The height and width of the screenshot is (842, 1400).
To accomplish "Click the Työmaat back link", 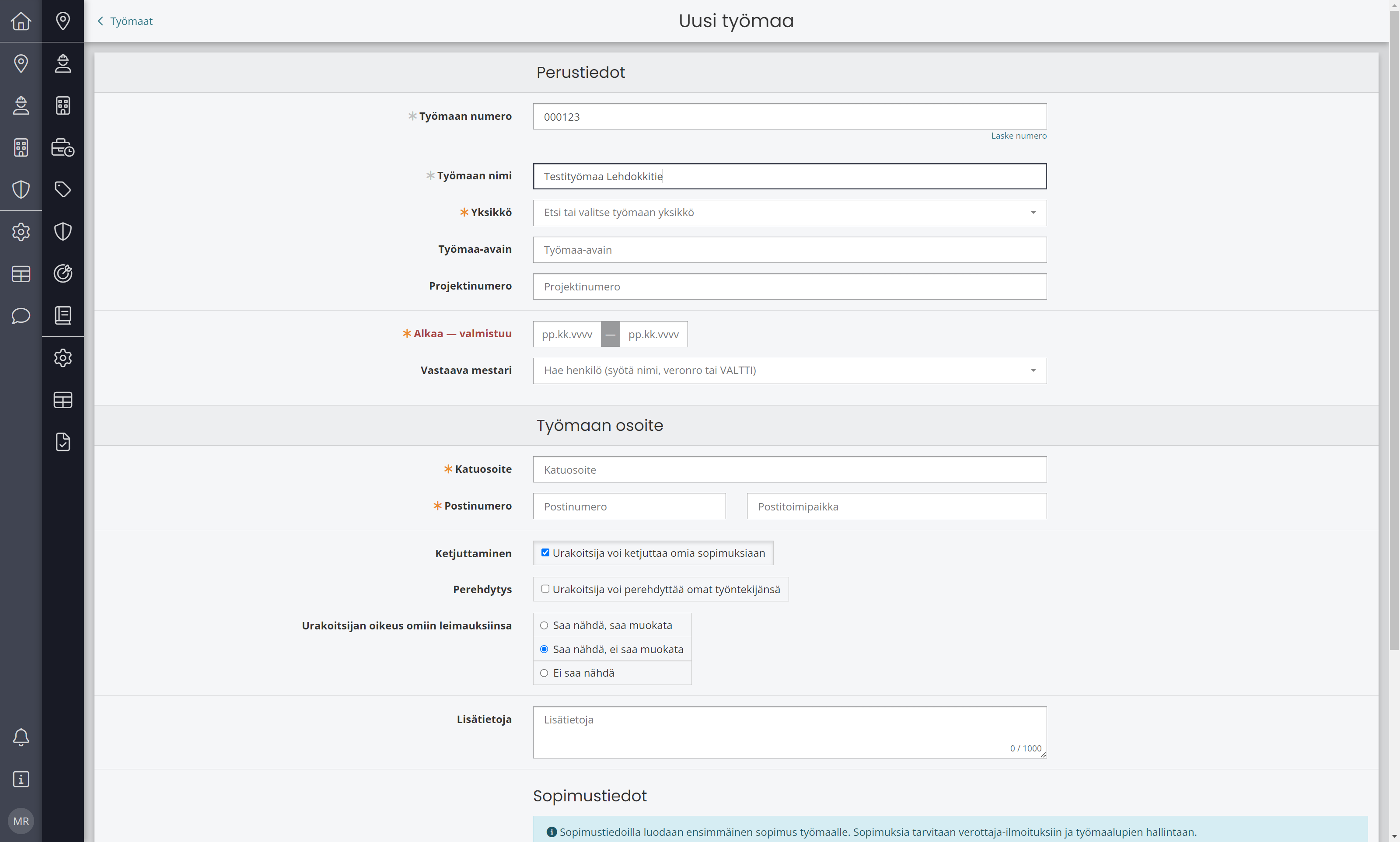I will [126, 21].
